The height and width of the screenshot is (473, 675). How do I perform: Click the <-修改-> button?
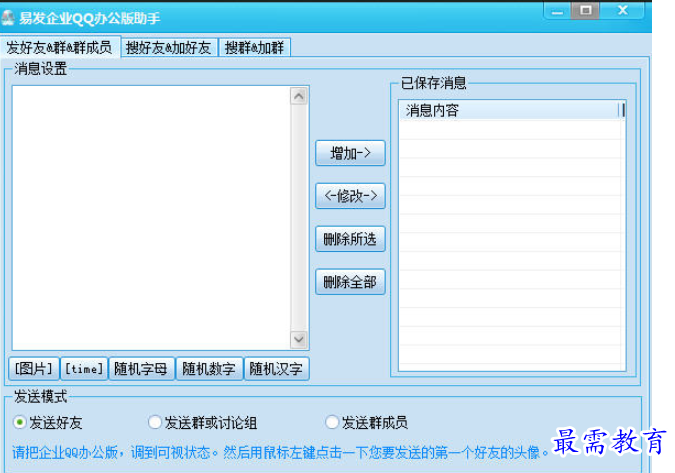point(350,196)
